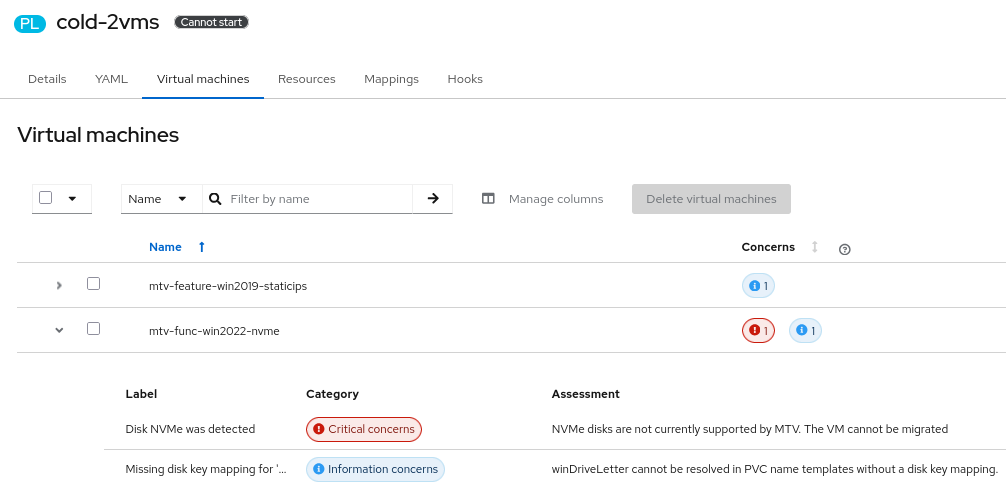The height and width of the screenshot is (486, 1006).
Task: Check the mtv-func-win2022-nvme row checkbox
Action: 94,329
